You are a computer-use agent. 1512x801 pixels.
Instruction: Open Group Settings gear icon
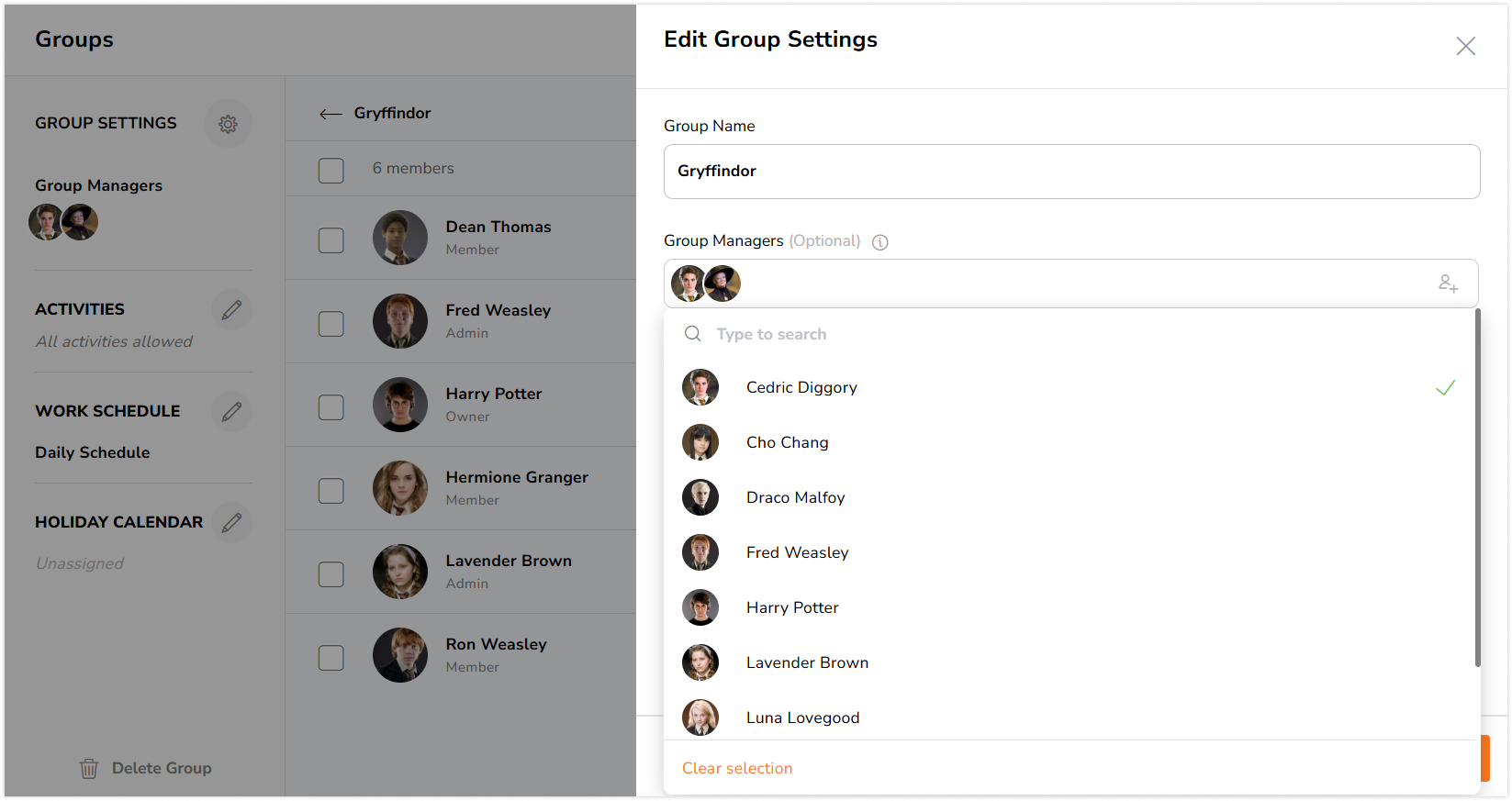coord(228,123)
